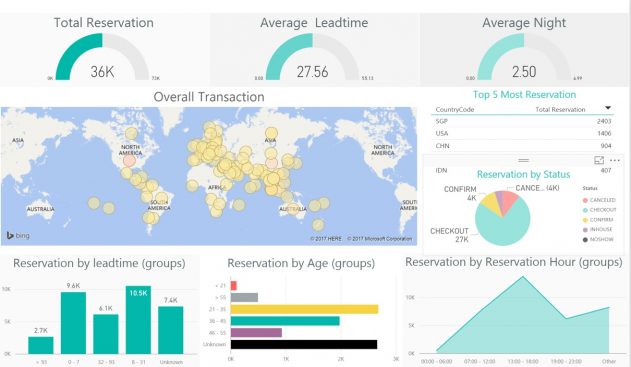Open focus mode on Reservation by Status
631x367 pixels.
tap(599, 160)
